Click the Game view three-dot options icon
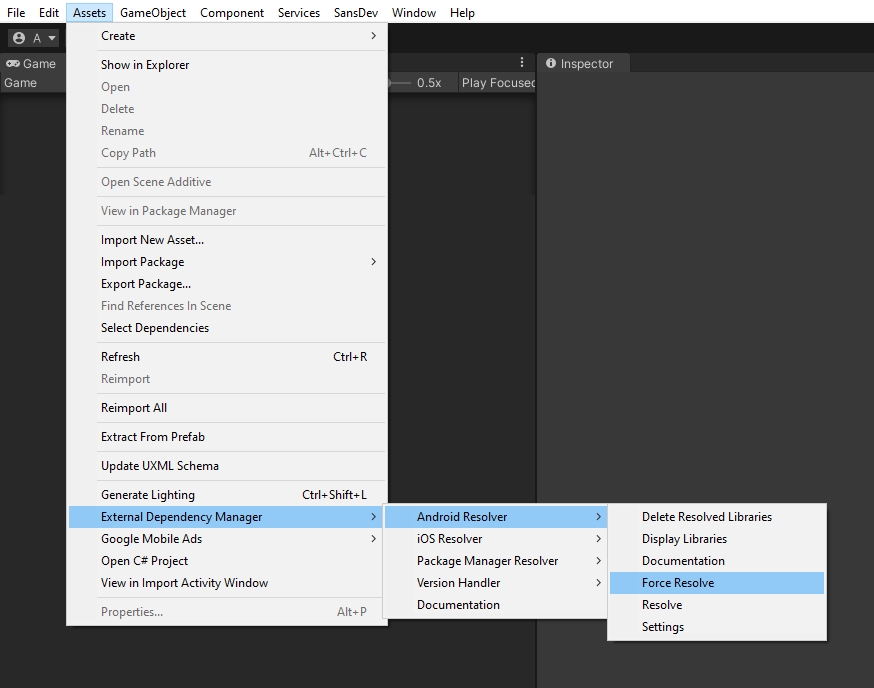 point(521,63)
